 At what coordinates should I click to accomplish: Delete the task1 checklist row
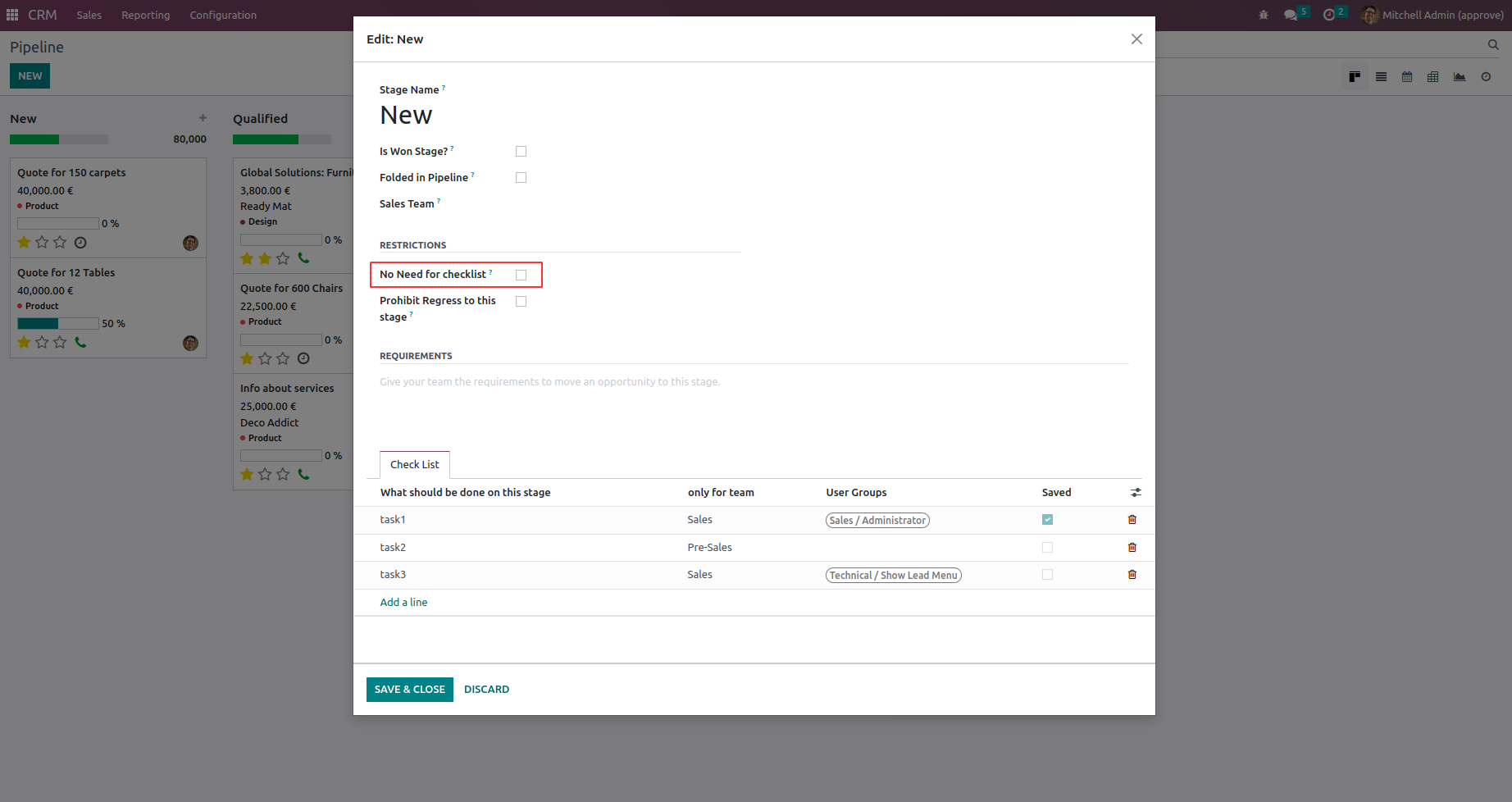coord(1132,520)
